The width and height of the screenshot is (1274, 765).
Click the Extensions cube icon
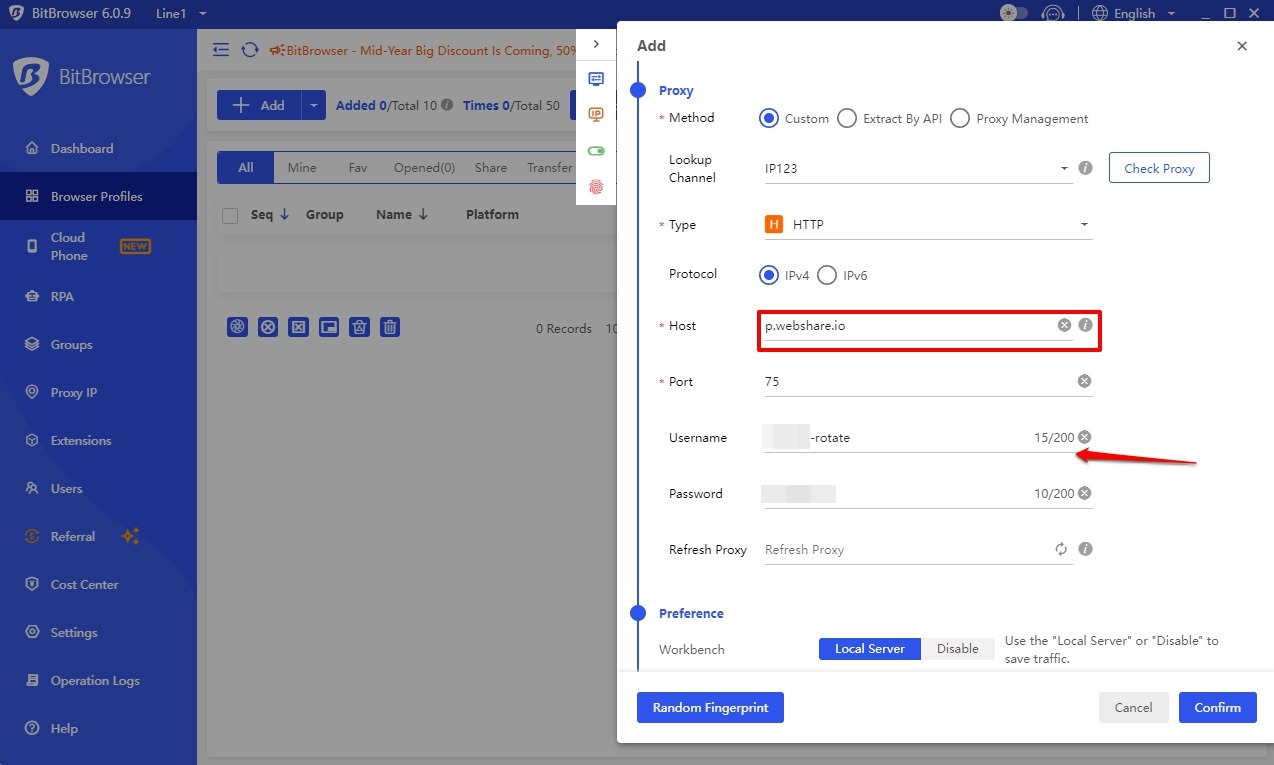coord(32,440)
